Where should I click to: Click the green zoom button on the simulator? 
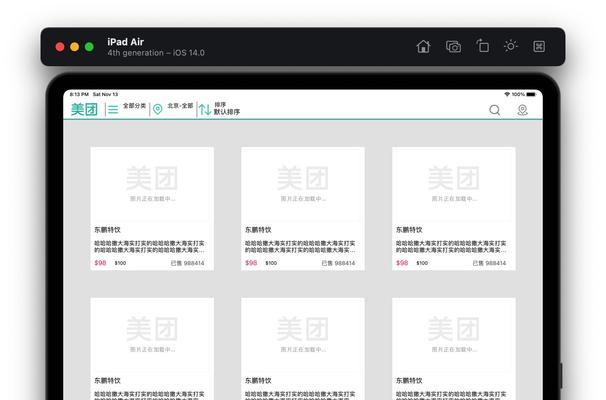pyautogui.click(x=89, y=47)
